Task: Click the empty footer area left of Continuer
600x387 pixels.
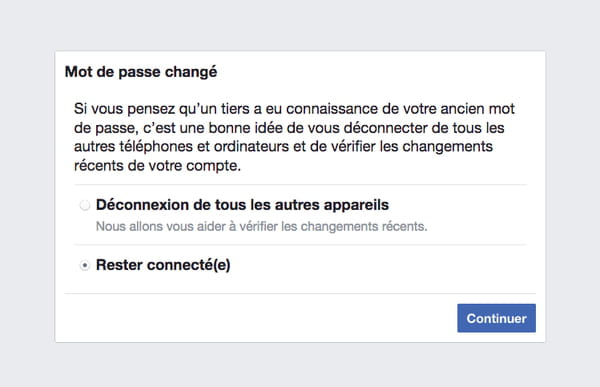Action: tap(260, 318)
